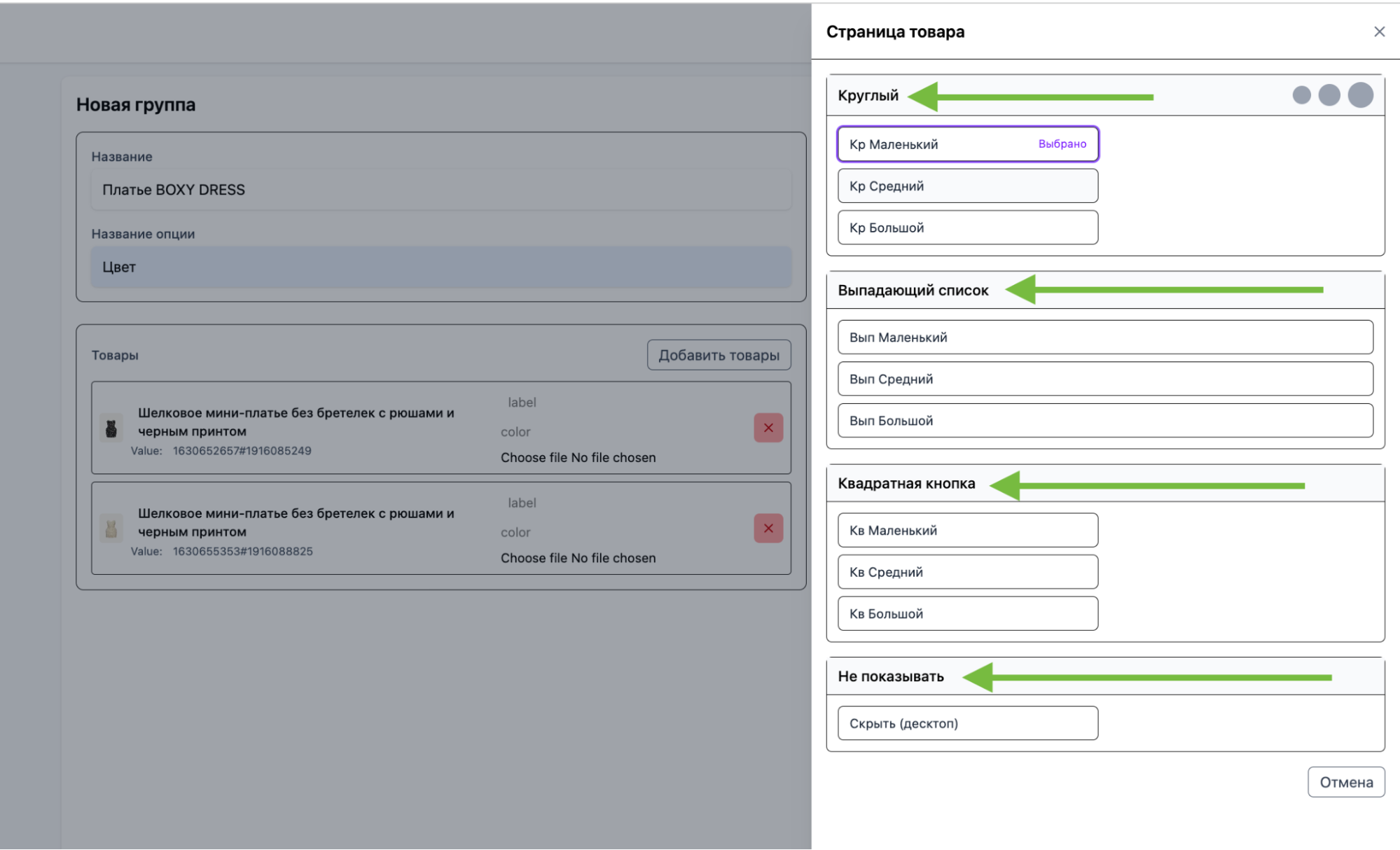The width and height of the screenshot is (1400, 850).
Task: Pick the Вып Маленький dropdown style
Action: pos(1104,337)
